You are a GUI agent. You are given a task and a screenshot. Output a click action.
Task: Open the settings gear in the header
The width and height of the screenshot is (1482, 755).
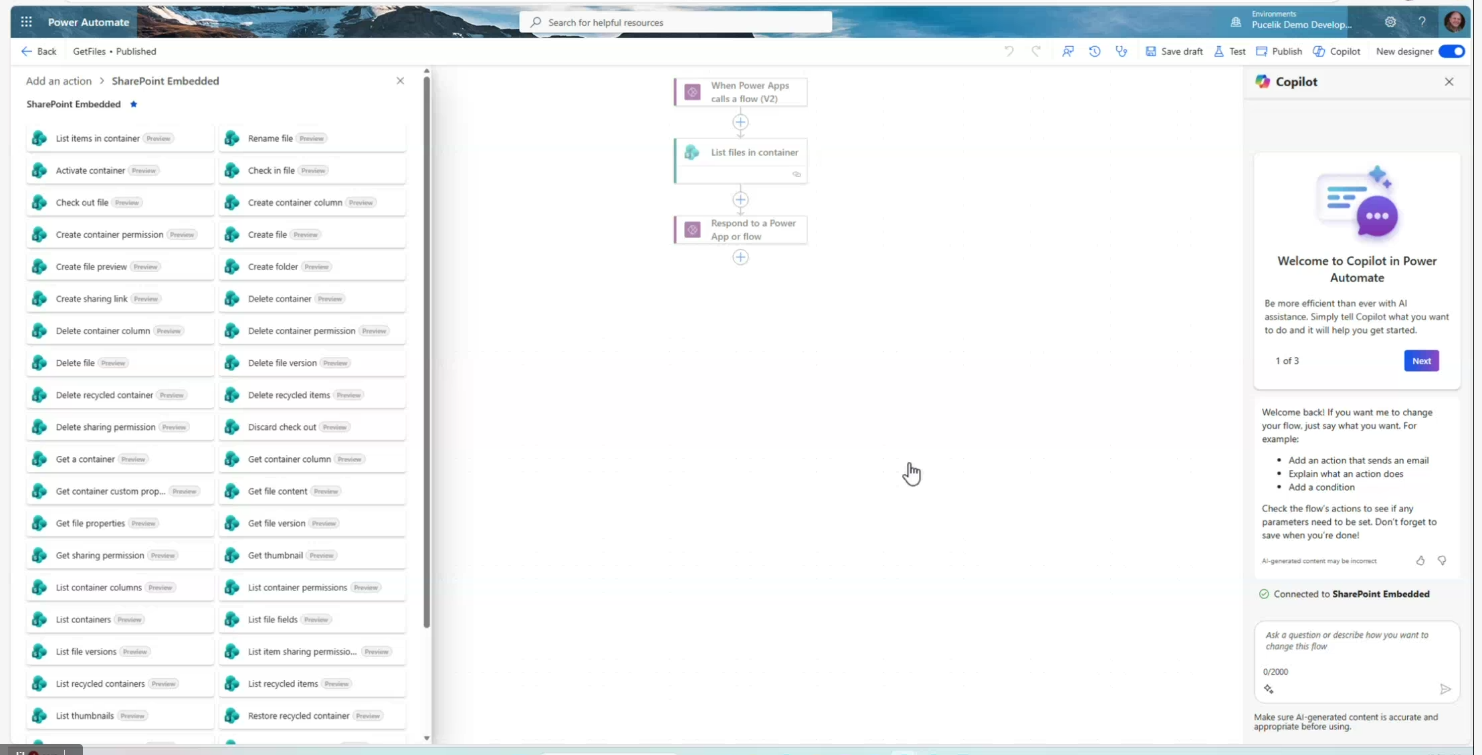pos(1390,22)
